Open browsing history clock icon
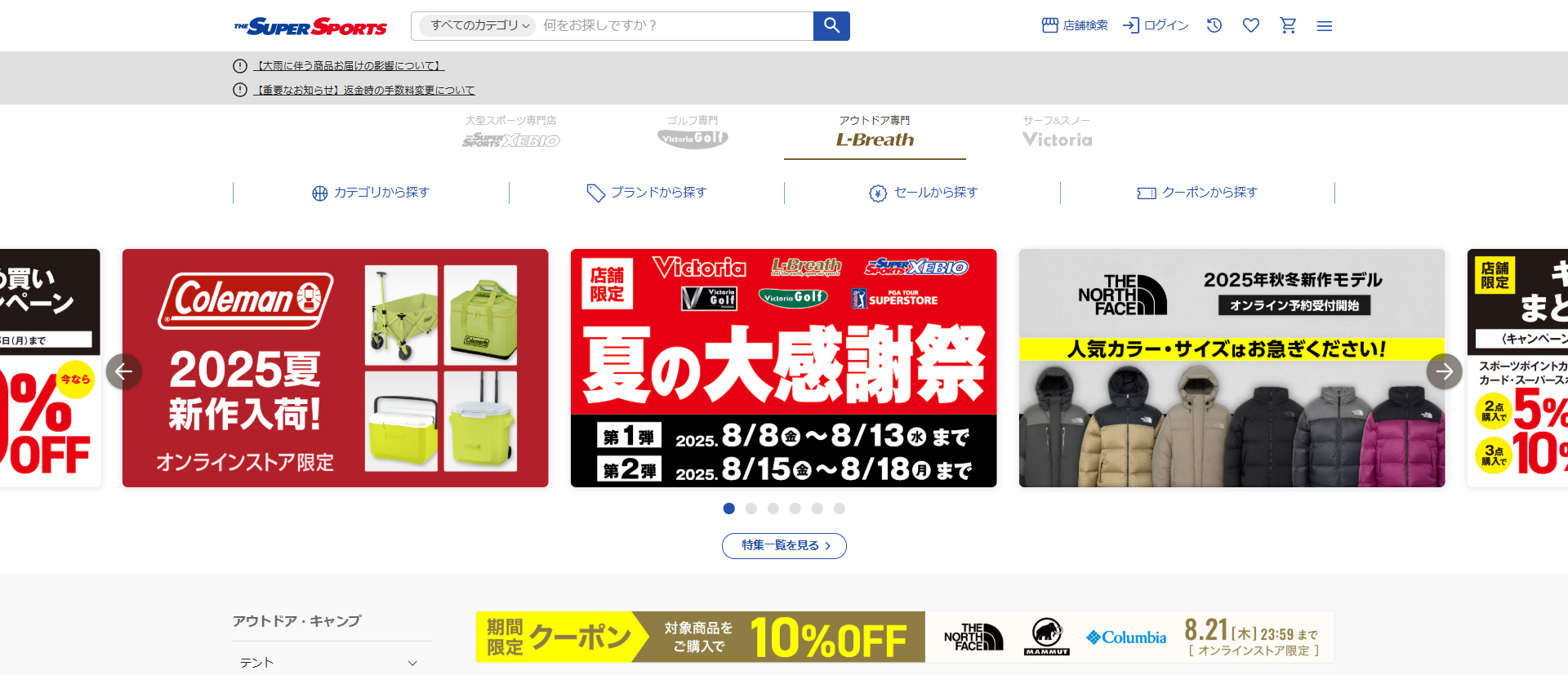This screenshot has height=675, width=1568. coord(1214,26)
